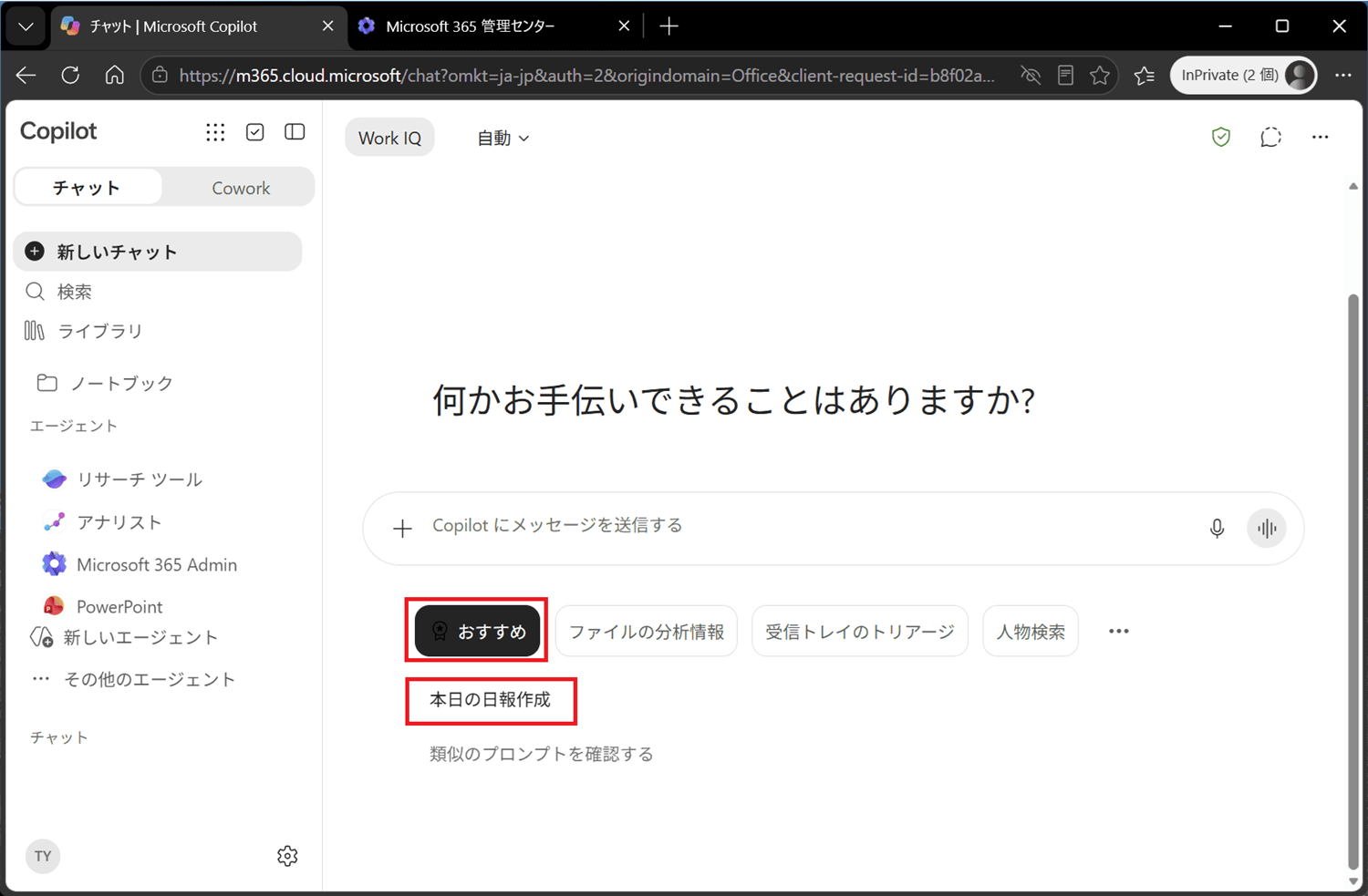Open the favorites list icon
Screen dimensions: 1368x896
pyautogui.click(x=1145, y=76)
